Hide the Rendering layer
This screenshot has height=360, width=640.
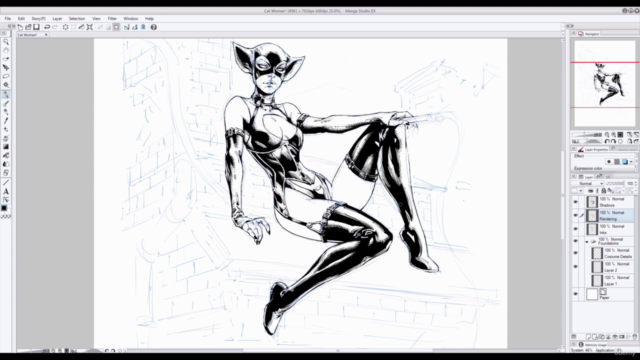coord(576,215)
